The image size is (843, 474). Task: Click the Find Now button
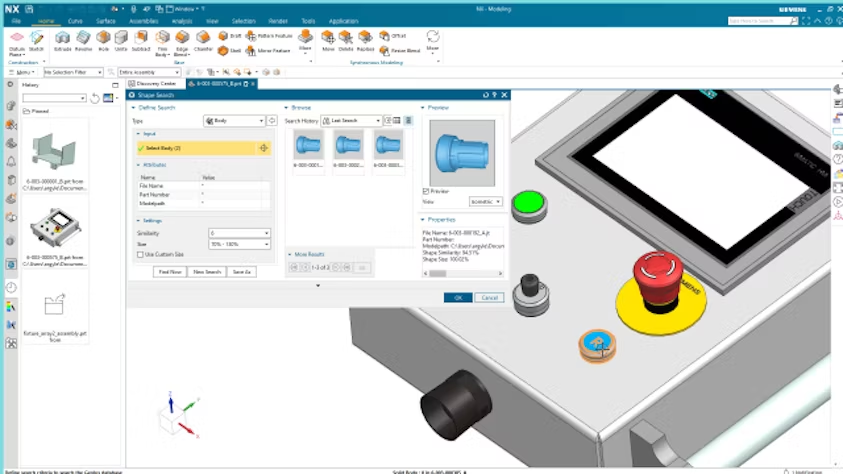169,271
